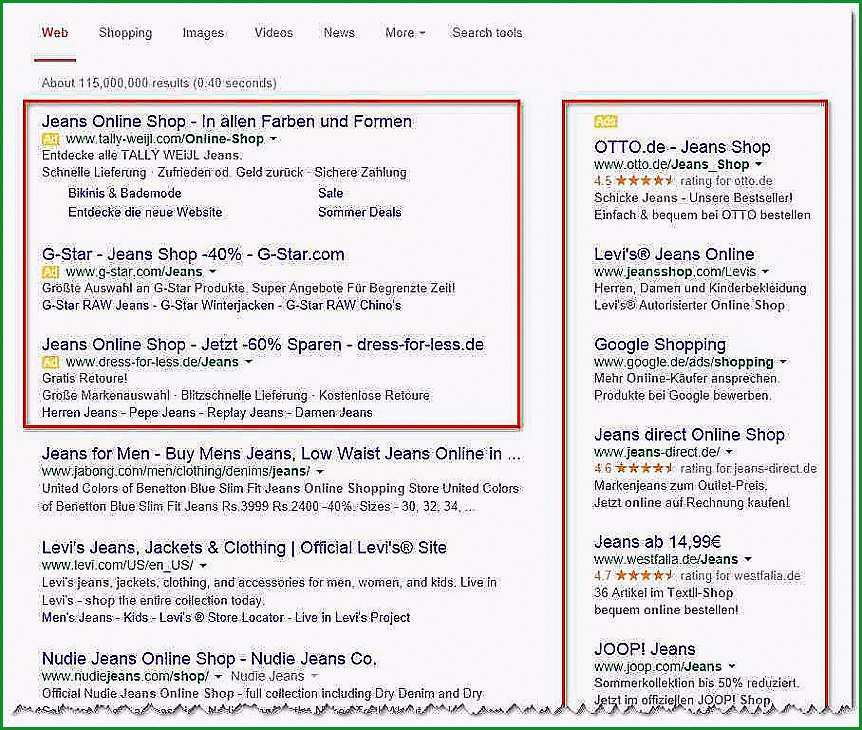This screenshot has width=862, height=730.
Task: Expand the More dropdown menu
Action: tap(405, 33)
